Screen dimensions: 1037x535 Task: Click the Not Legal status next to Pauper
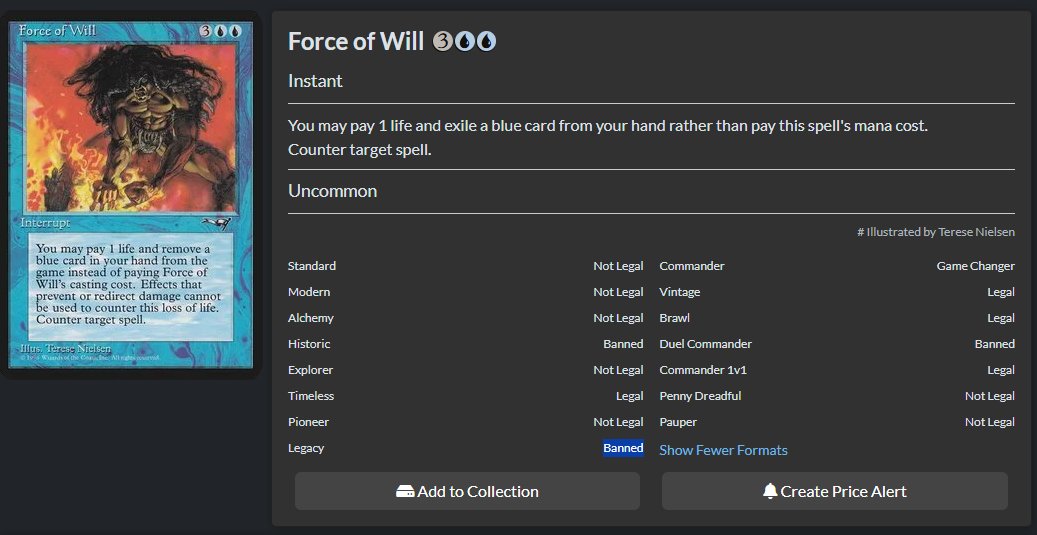point(990,422)
